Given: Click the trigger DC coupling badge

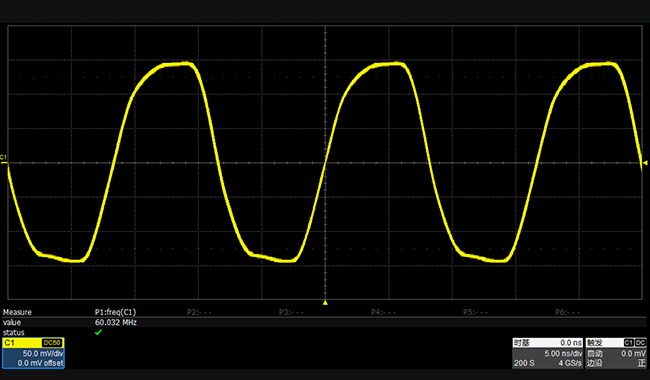Looking at the screenshot, I should [640, 343].
